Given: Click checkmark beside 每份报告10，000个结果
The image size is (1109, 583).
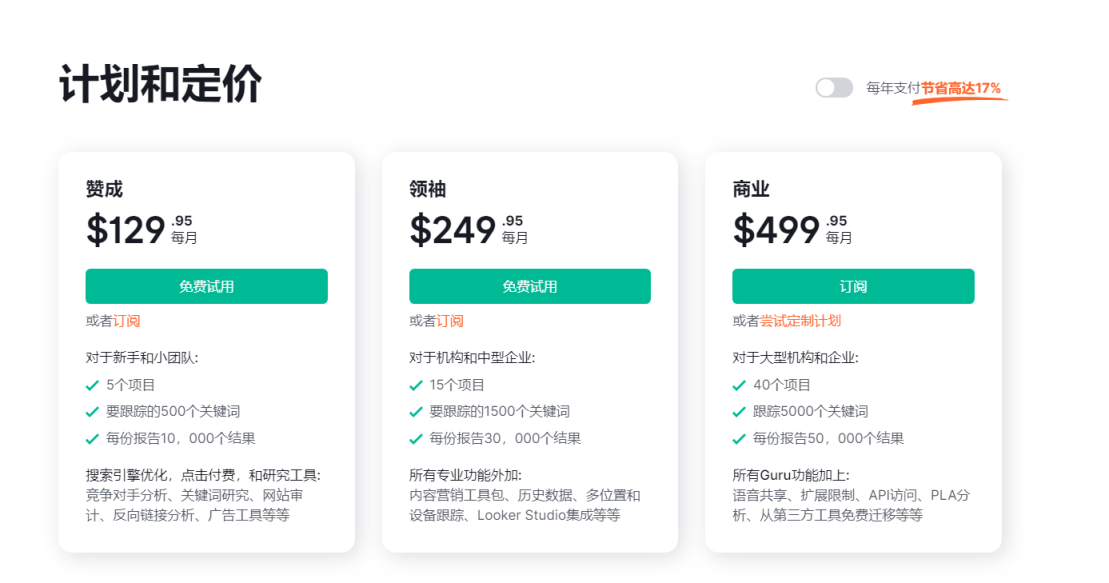Looking at the screenshot, I should click(93, 439).
